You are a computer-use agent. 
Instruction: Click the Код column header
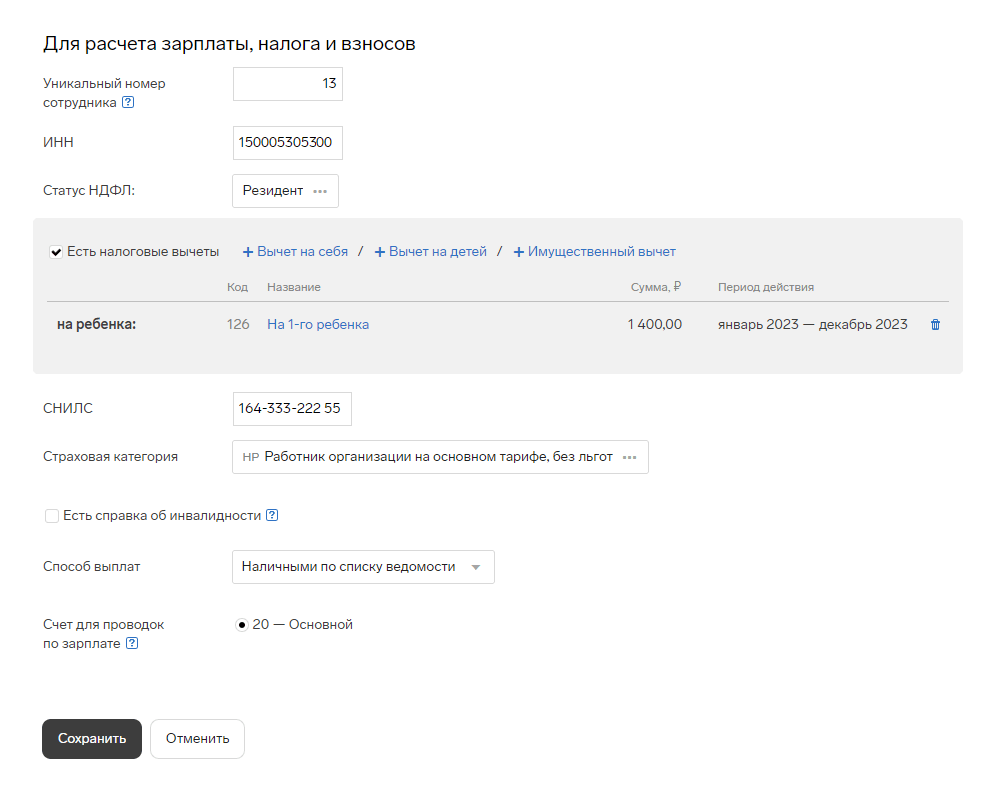coord(237,287)
